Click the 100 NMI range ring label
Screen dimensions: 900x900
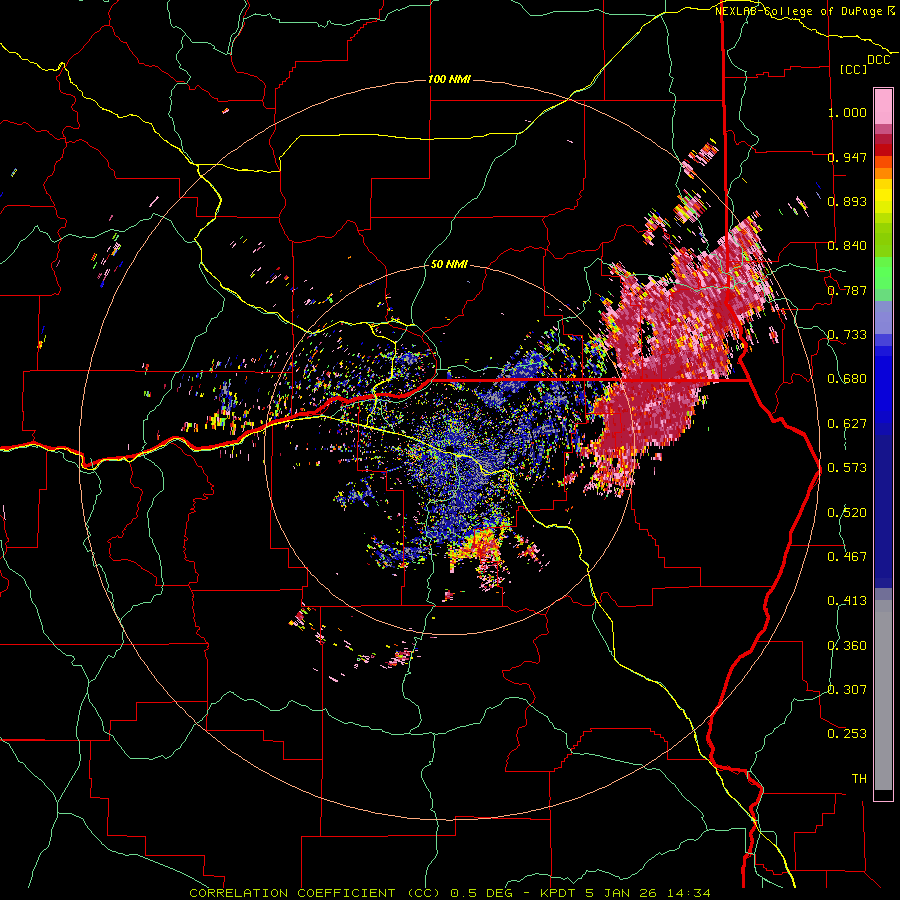(x=449, y=79)
